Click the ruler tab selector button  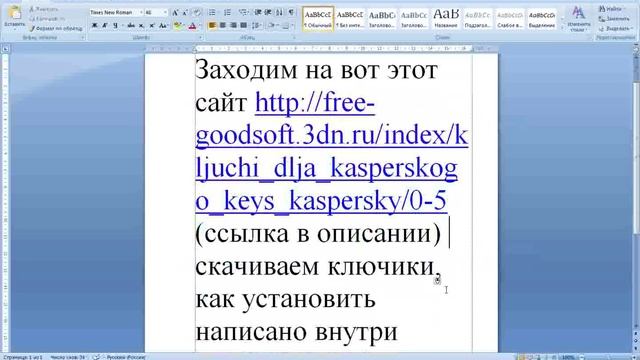(x=5, y=49)
